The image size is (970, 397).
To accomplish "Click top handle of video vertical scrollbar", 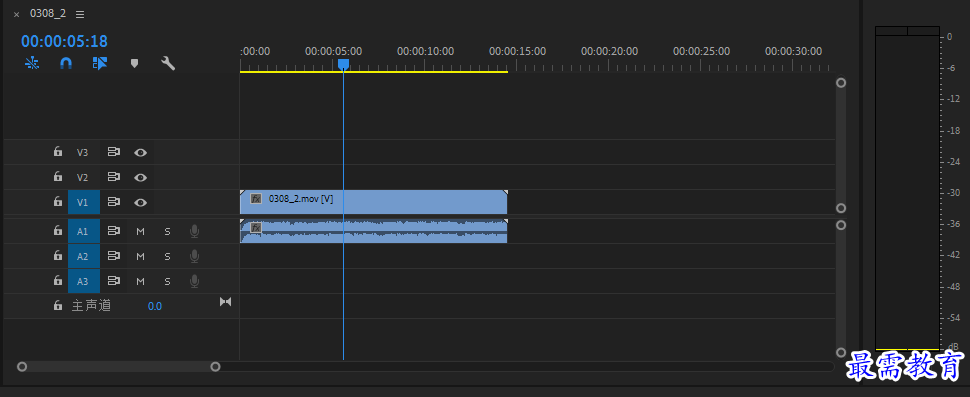I will (841, 83).
